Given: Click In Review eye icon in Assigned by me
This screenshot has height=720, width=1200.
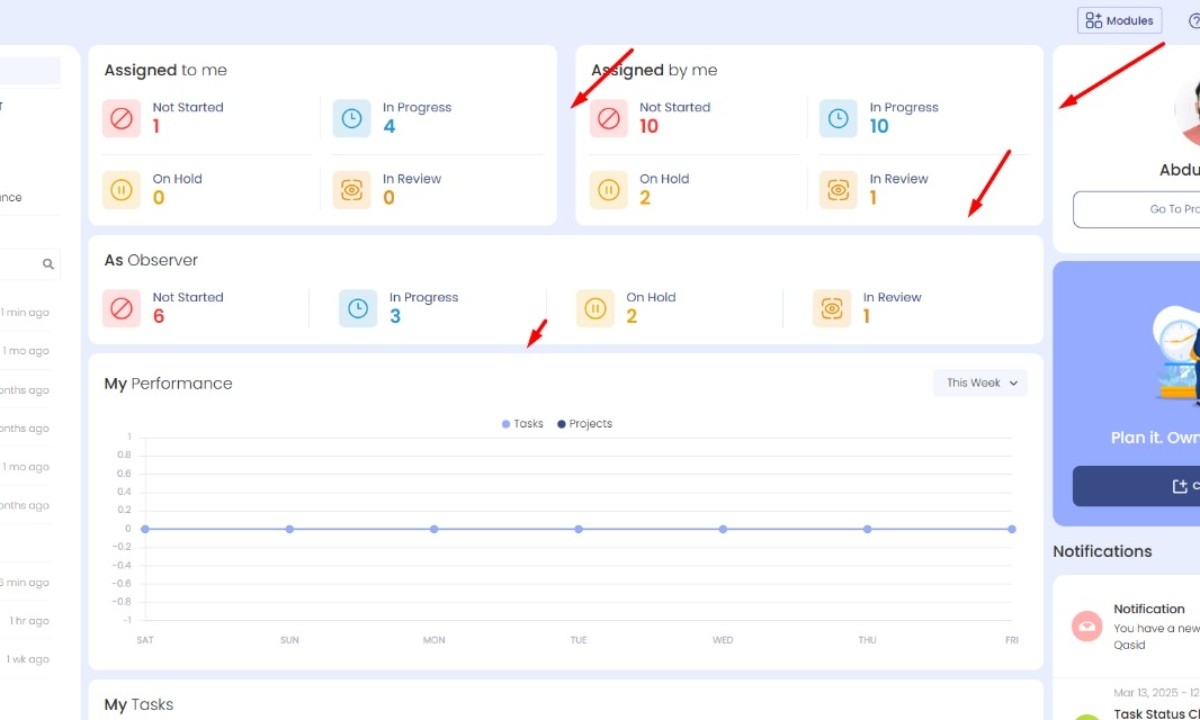Looking at the screenshot, I should tap(838, 190).
